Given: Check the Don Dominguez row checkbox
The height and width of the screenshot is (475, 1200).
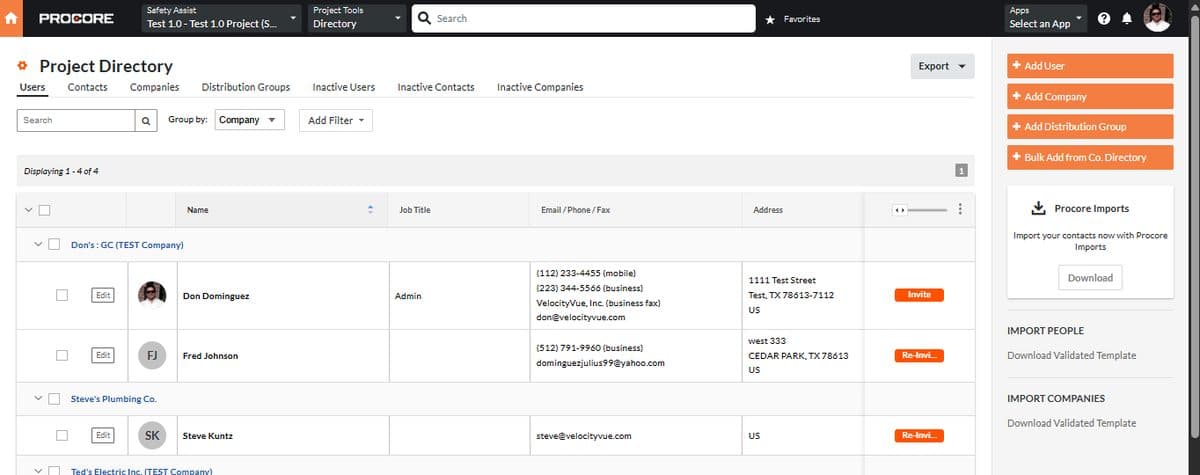Looking at the screenshot, I should (62, 295).
